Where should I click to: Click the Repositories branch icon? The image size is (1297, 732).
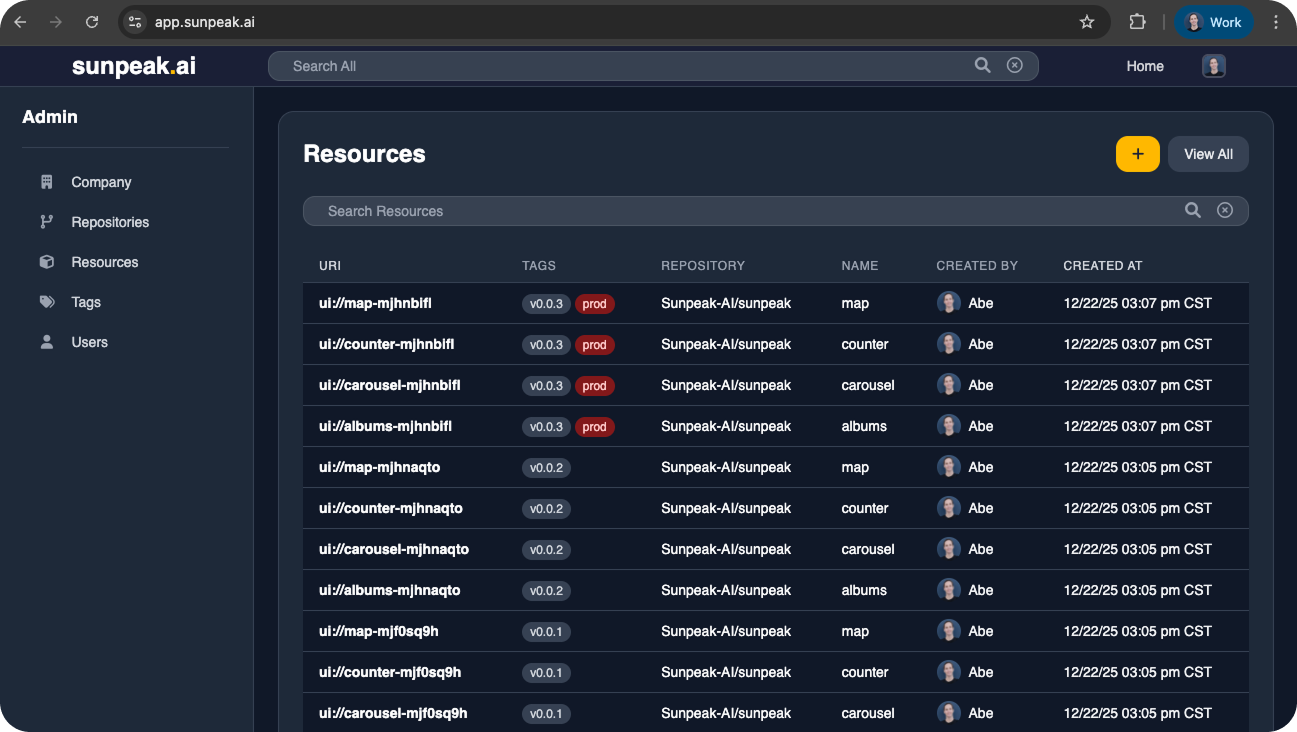[x=46, y=222]
